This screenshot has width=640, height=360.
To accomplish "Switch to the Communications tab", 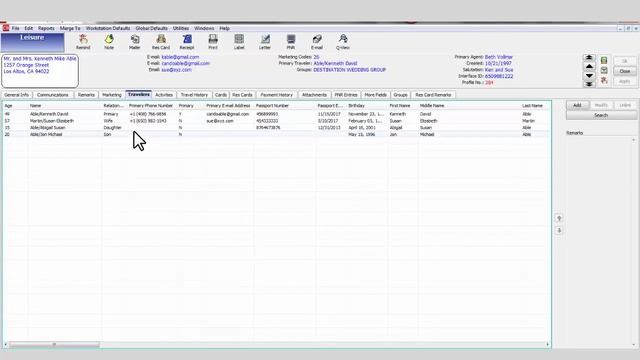I will click(53, 95).
